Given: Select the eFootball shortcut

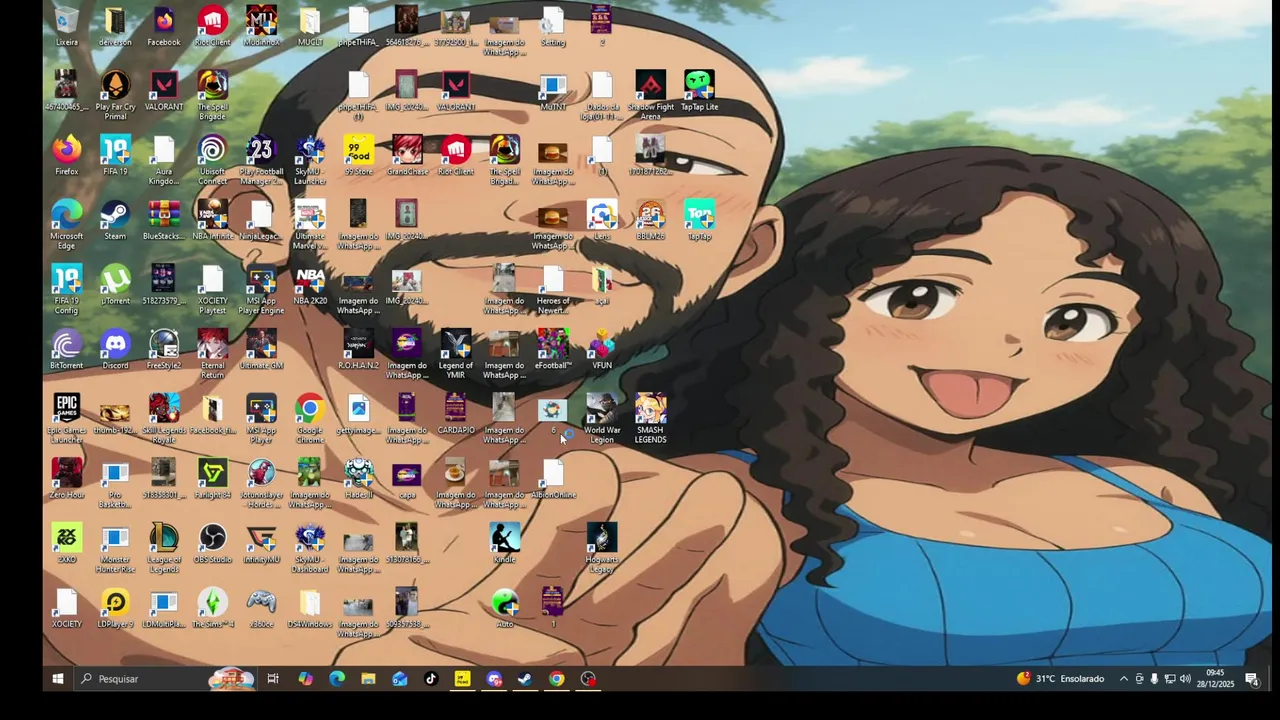Looking at the screenshot, I should pos(553,350).
